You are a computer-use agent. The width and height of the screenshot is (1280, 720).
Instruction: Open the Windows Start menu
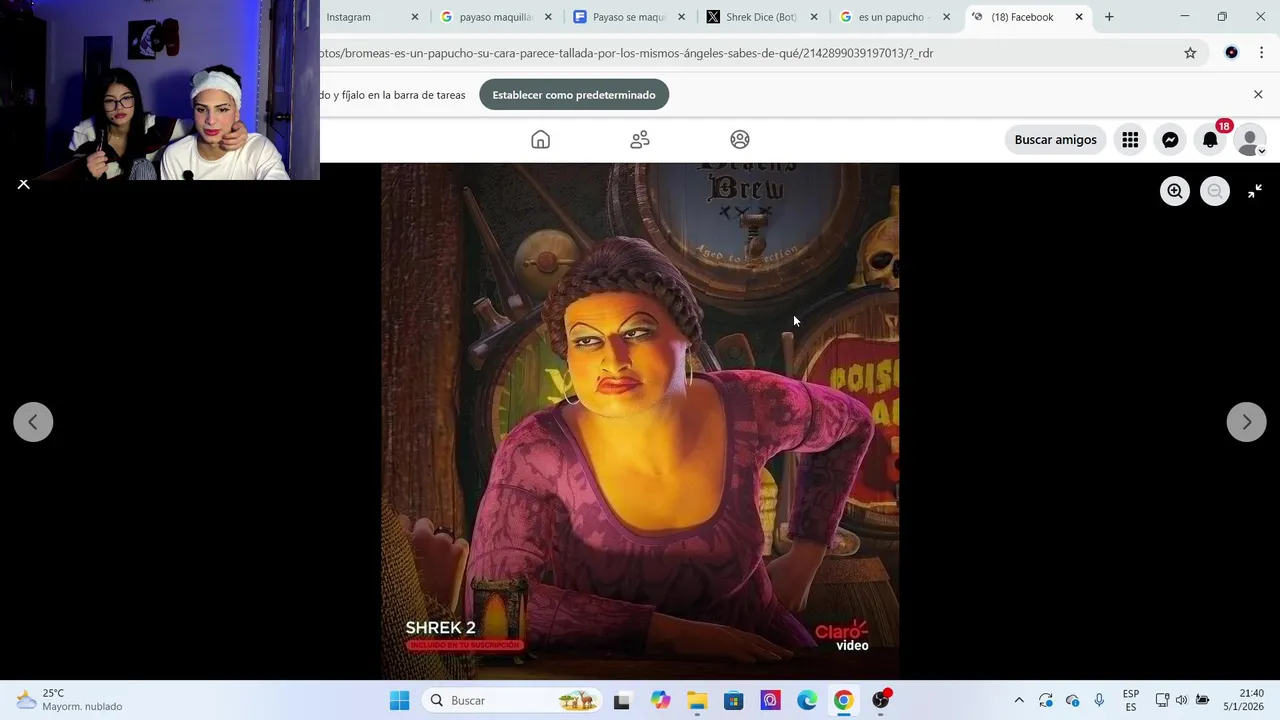click(x=399, y=701)
